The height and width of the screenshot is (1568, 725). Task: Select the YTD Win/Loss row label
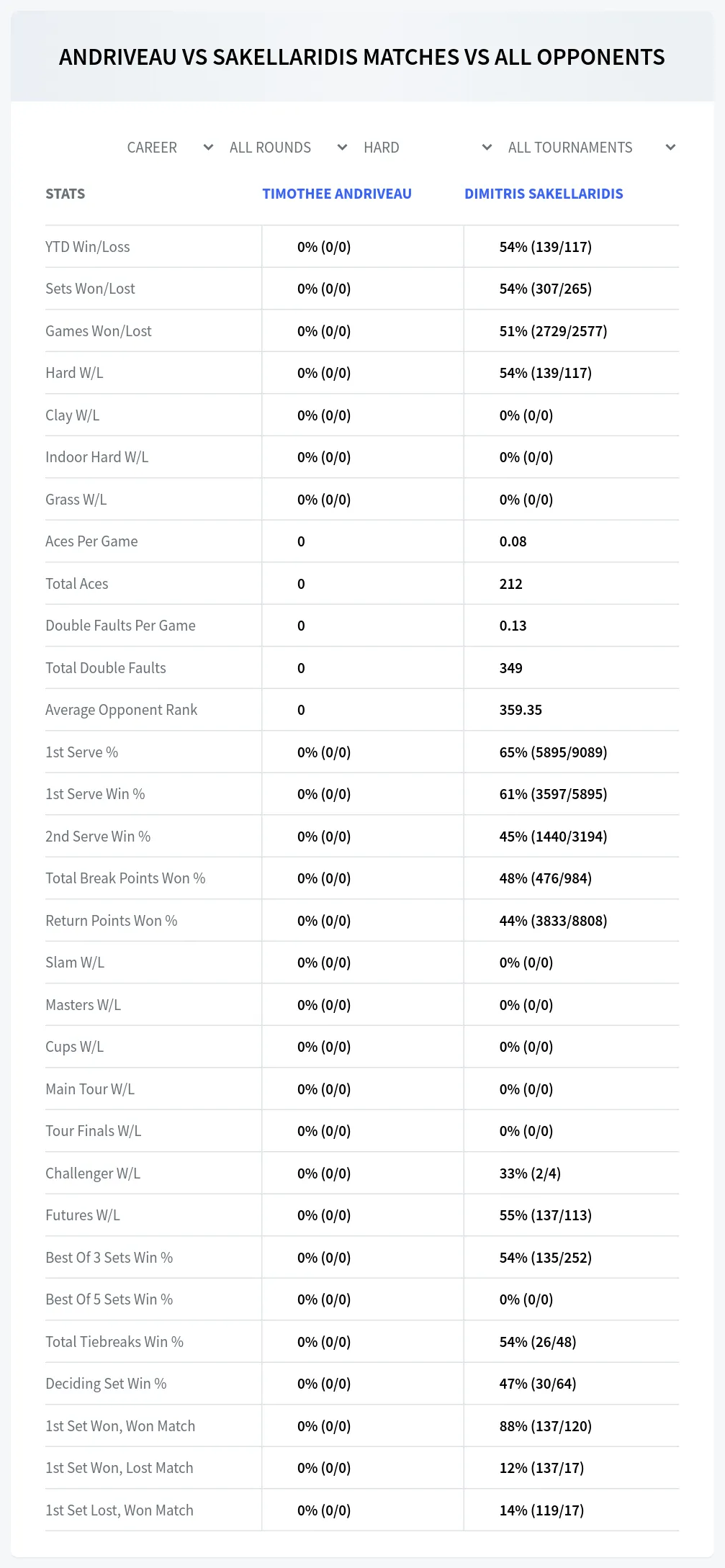coord(88,247)
